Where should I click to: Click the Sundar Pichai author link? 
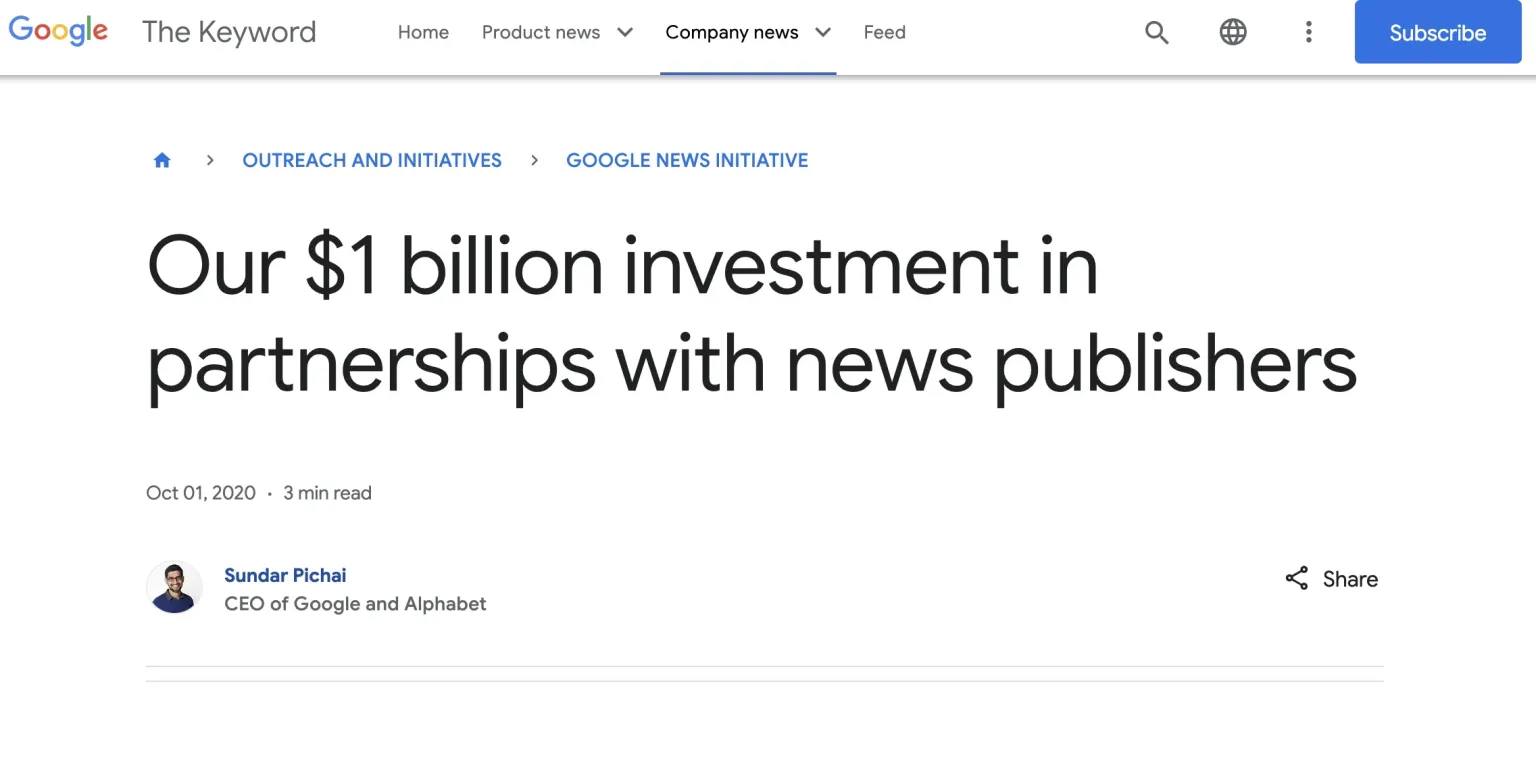coord(285,575)
